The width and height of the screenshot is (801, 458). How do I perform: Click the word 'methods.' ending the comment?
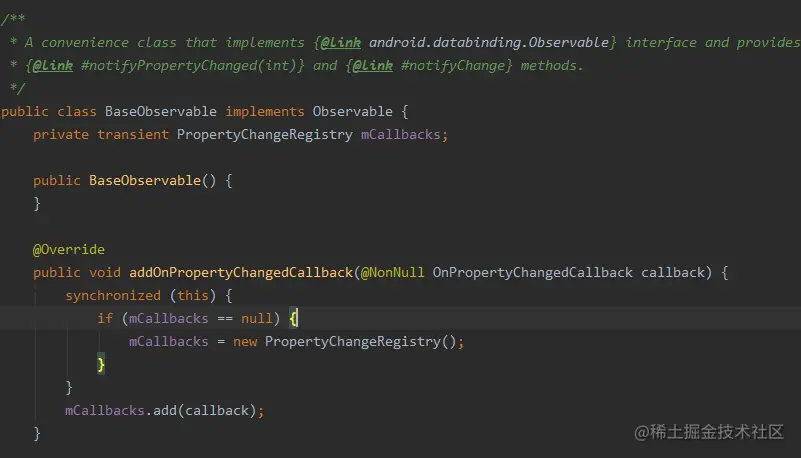[x=551, y=65]
